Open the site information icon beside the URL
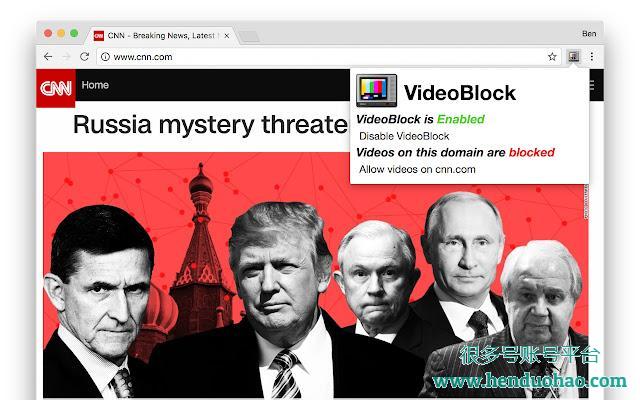The height and width of the screenshot is (400, 640). 105,57
